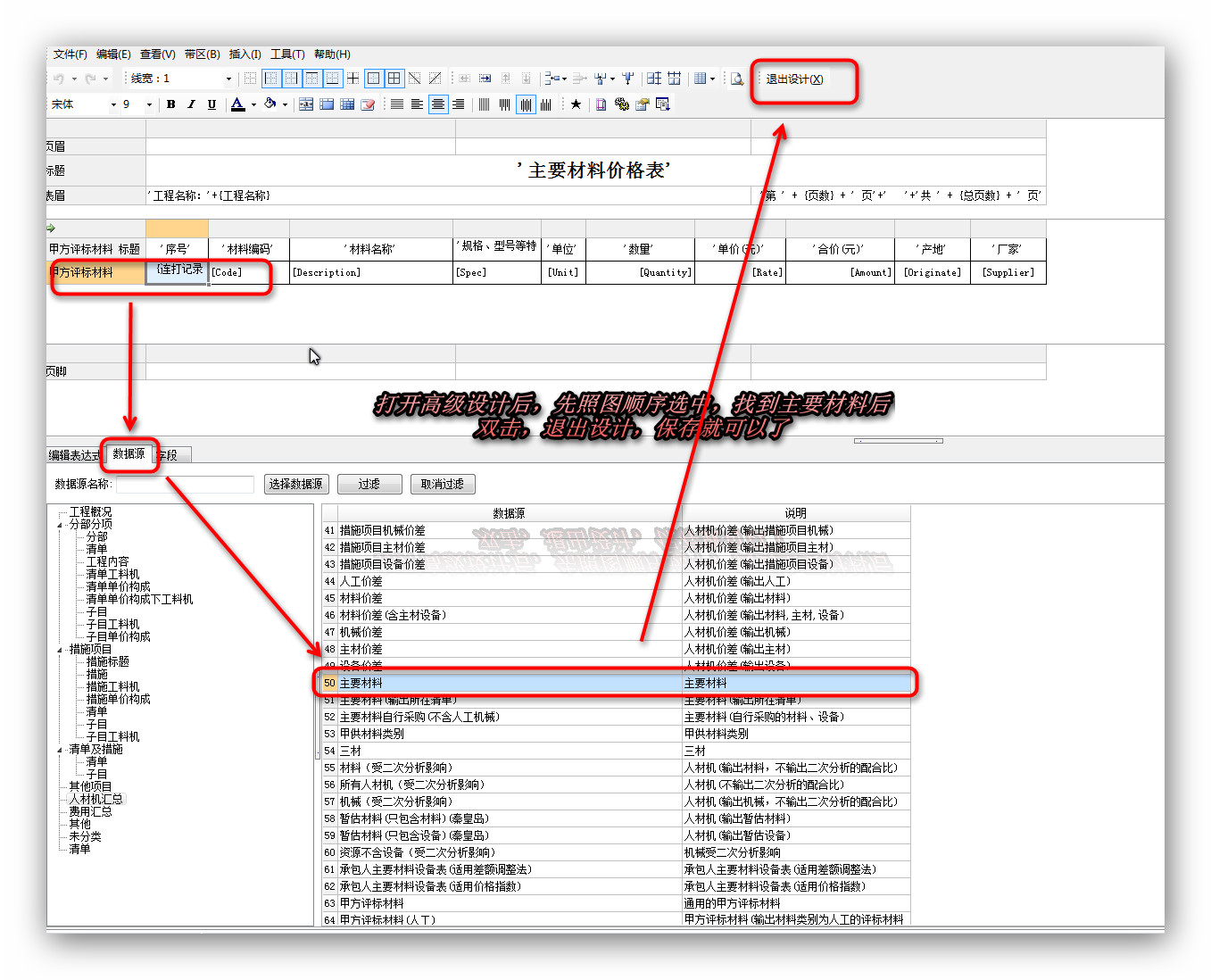This screenshot has width=1211, height=980.
Task: Open the font color dropdown arrow
Action: [x=253, y=104]
